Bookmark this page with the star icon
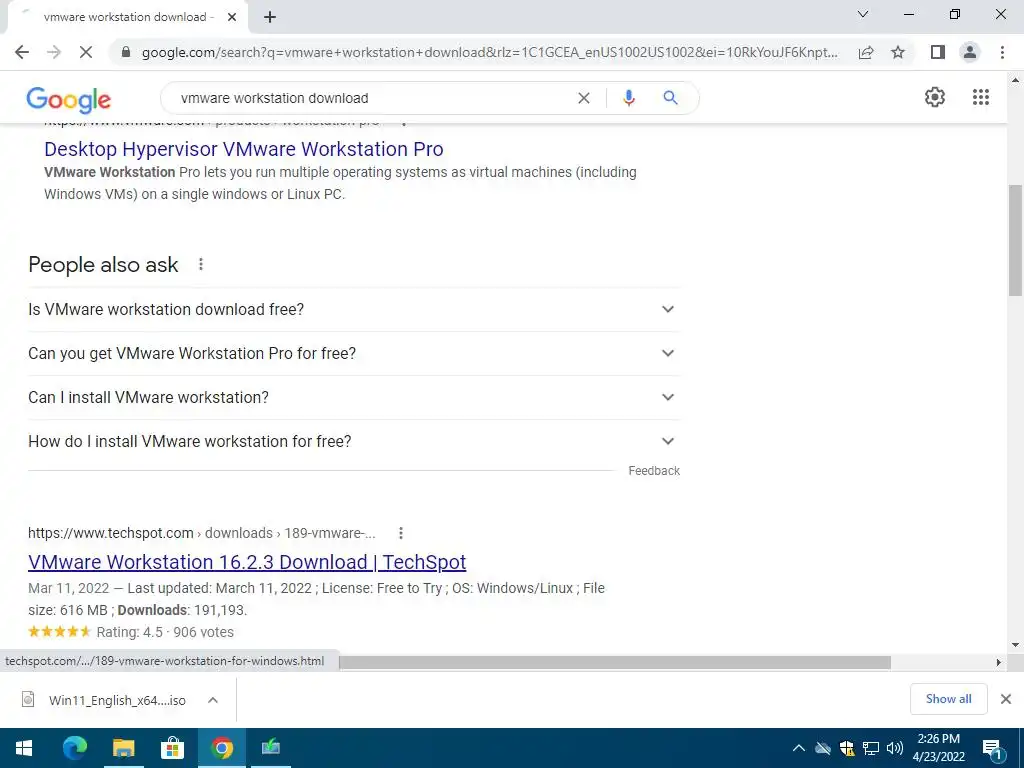1024x768 pixels. point(898,52)
